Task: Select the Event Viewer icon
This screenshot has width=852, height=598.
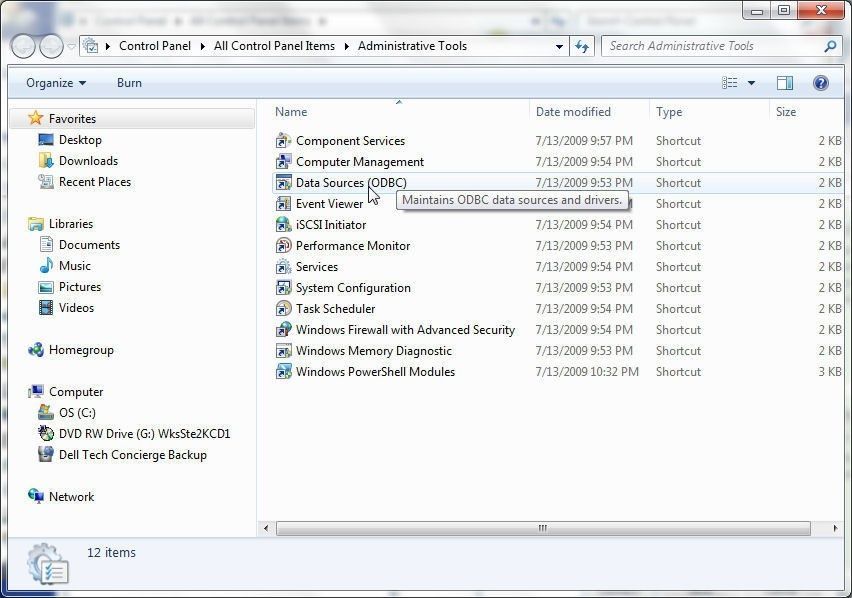Action: 283,204
